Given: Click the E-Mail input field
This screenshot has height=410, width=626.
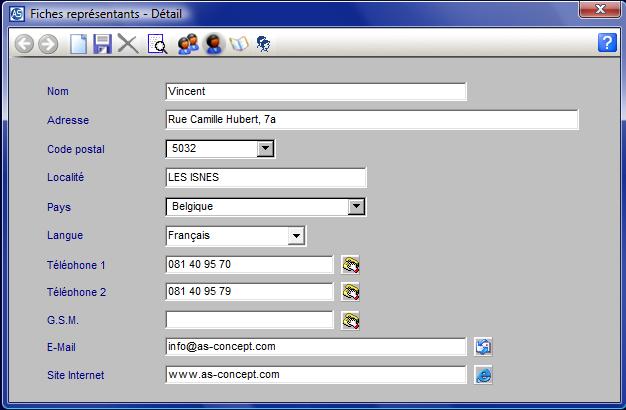Looking at the screenshot, I should coord(316,347).
